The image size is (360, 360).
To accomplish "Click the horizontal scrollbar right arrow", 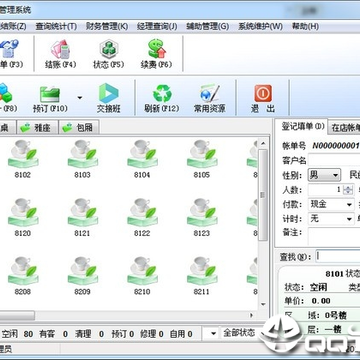I will click(252, 315).
